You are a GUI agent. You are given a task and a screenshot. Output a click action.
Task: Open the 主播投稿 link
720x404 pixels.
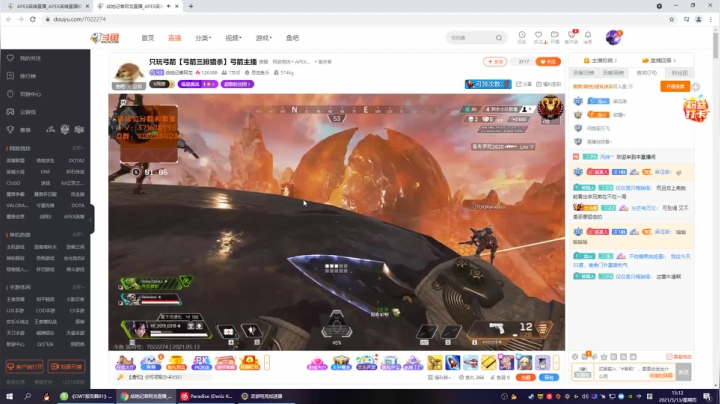tap(600, 61)
